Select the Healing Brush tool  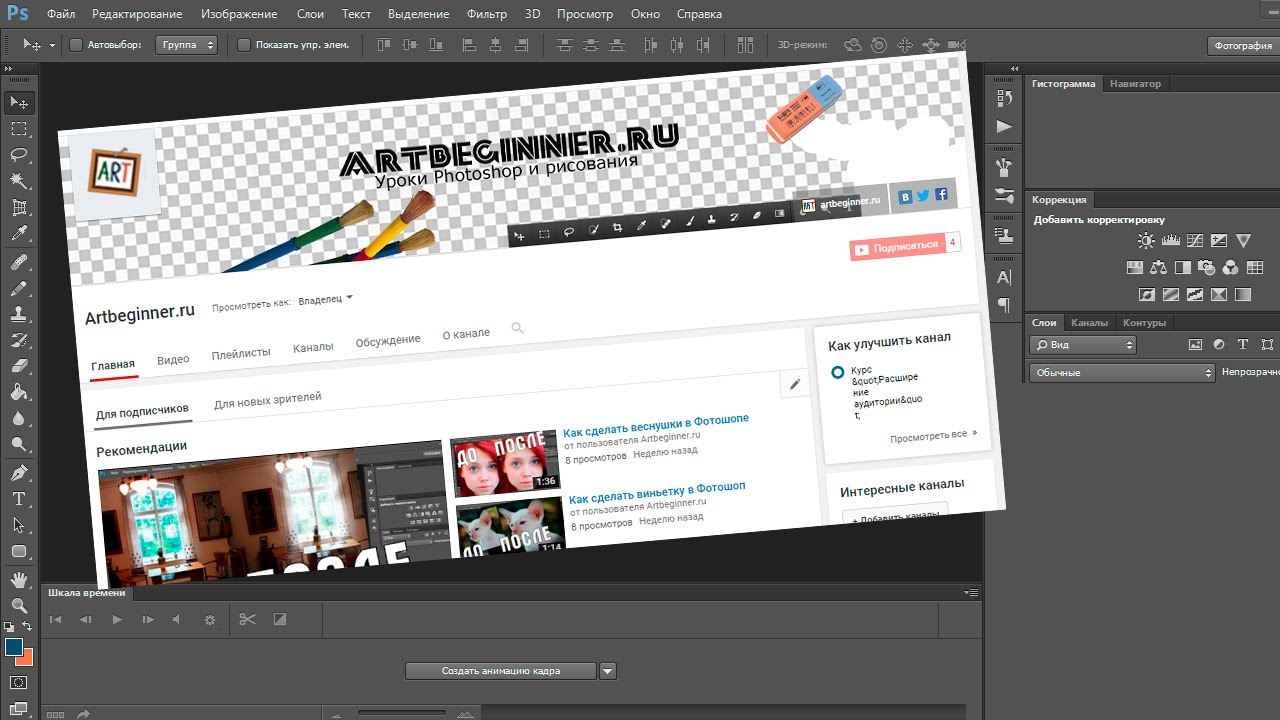(x=19, y=262)
